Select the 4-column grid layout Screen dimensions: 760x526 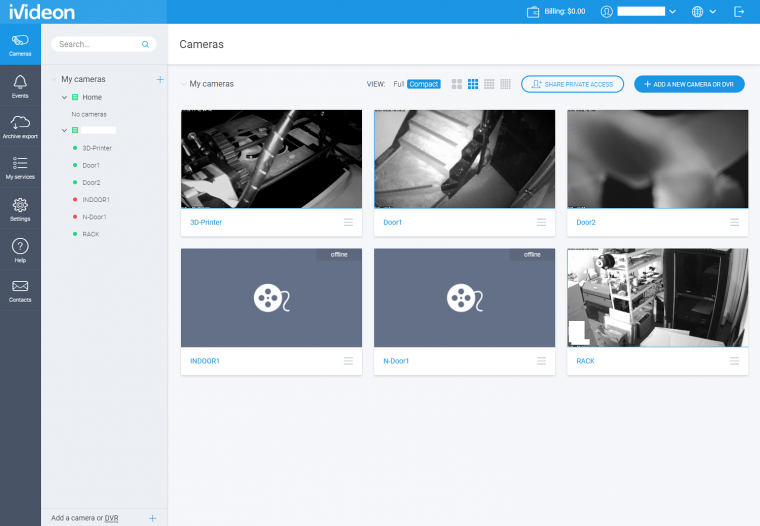(x=489, y=84)
